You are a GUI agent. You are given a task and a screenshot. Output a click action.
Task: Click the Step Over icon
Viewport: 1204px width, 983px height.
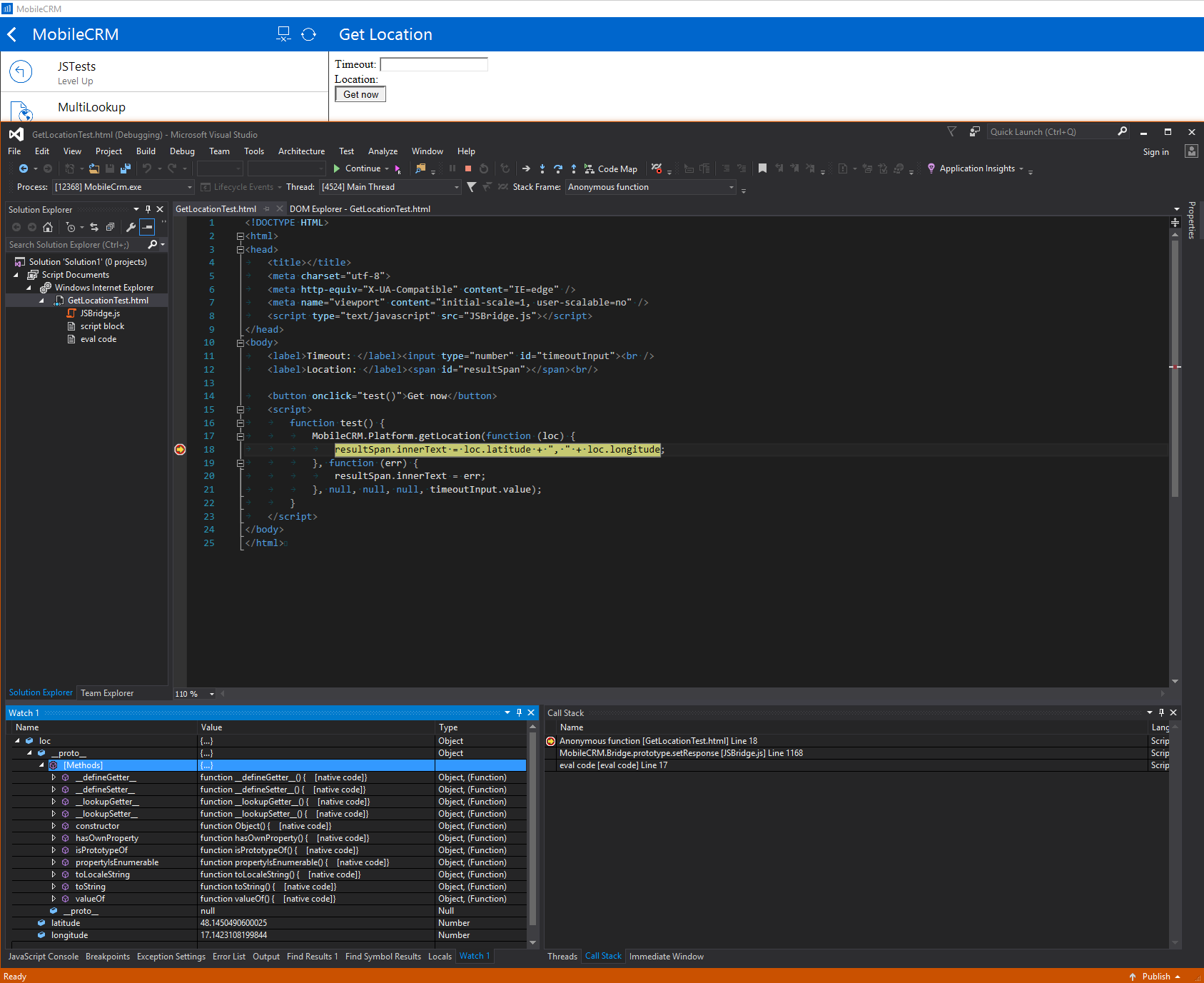(558, 168)
